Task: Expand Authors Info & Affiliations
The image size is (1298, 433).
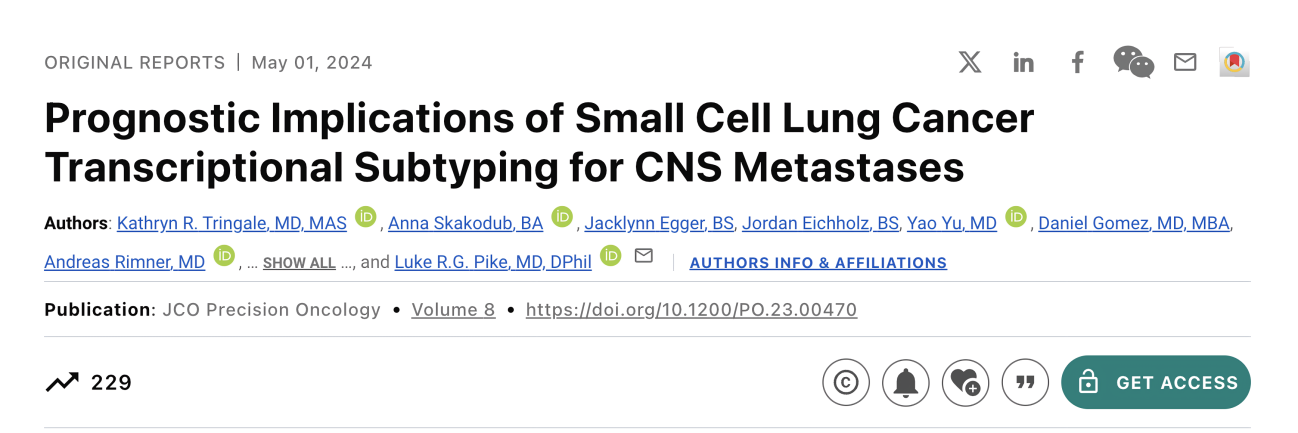Action: click(818, 263)
